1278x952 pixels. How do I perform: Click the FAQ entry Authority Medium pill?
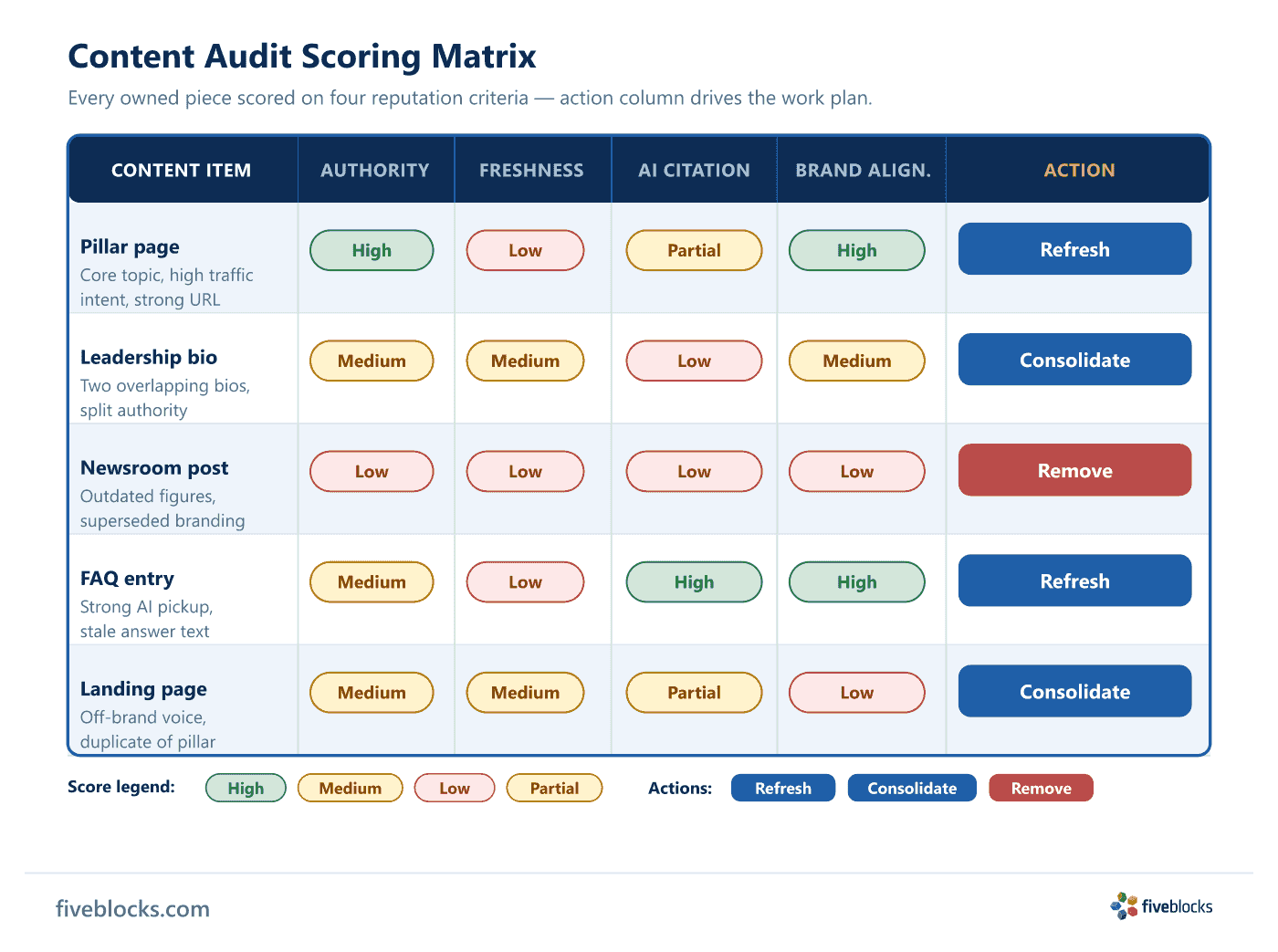[x=372, y=581]
